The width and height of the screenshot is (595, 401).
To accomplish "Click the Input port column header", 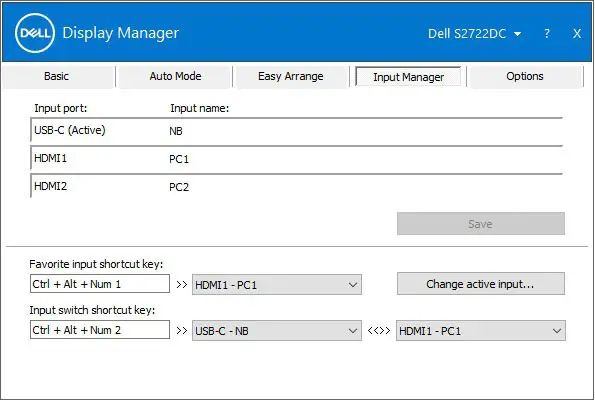I will 61,109.
